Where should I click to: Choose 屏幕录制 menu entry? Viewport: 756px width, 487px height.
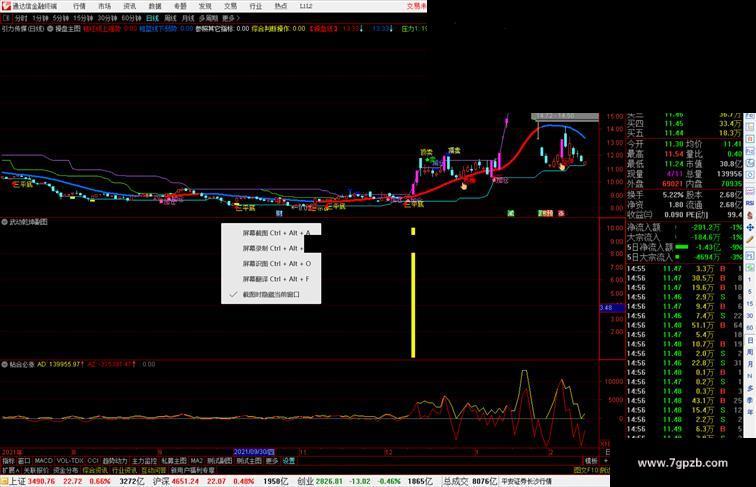click(x=271, y=248)
